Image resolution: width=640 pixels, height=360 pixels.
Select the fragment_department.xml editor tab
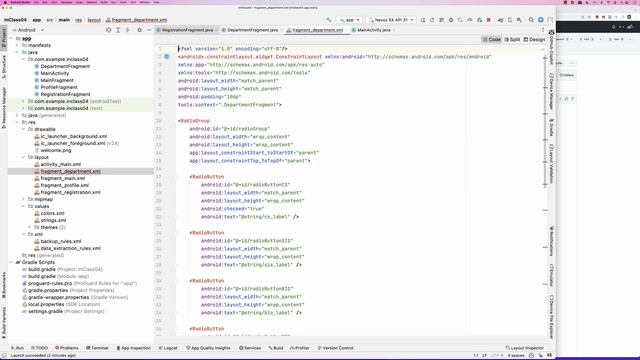coord(317,30)
